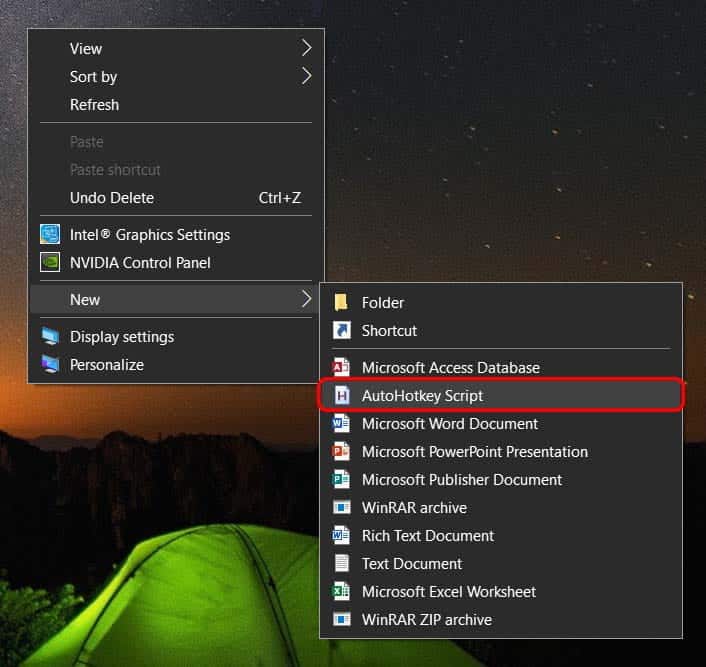This screenshot has width=706, height=667.
Task: Create a new Microsoft Access Database
Action: pyautogui.click(x=501, y=368)
